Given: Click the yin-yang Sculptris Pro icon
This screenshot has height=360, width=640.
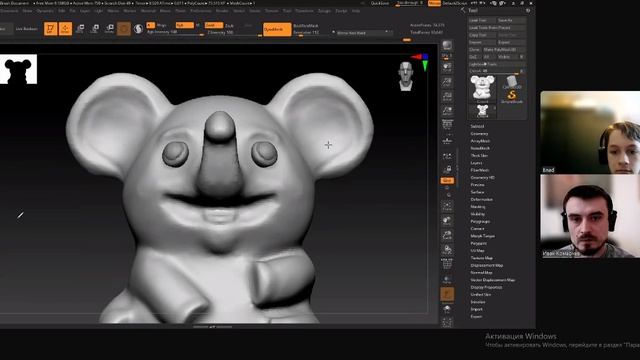Looking at the screenshot, I should tap(138, 29).
